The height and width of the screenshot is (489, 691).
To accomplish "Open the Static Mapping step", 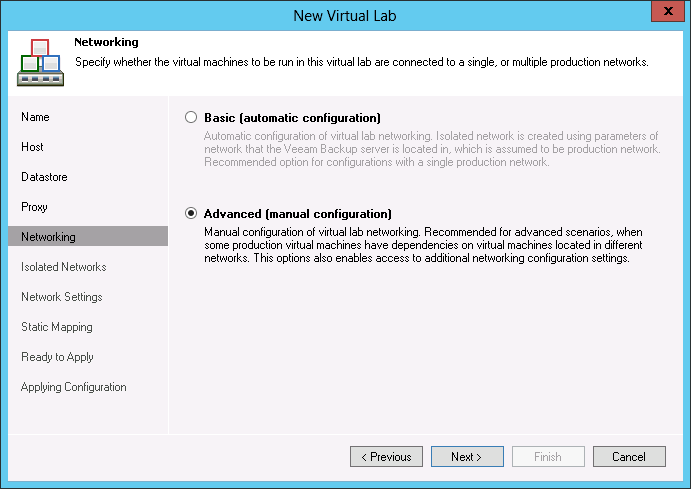I will click(x=56, y=327).
